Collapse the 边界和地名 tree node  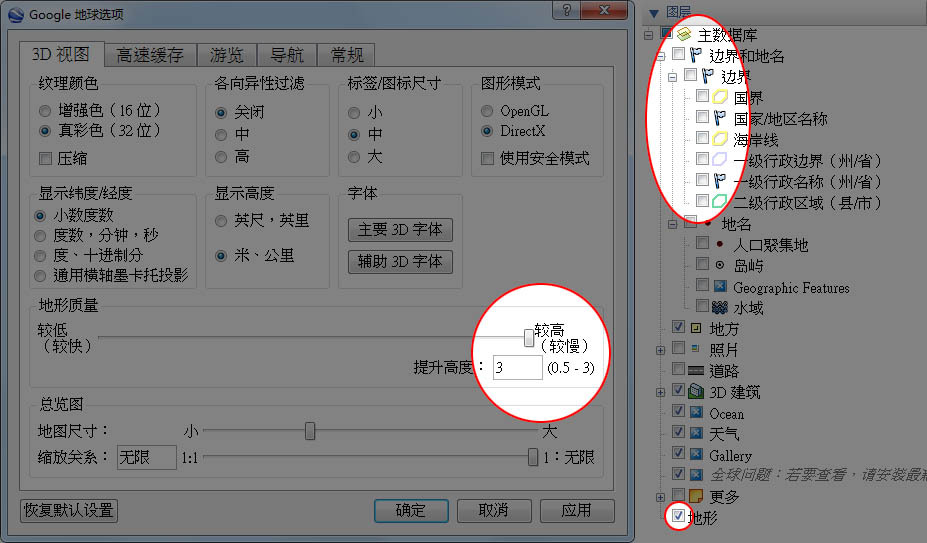[660, 56]
